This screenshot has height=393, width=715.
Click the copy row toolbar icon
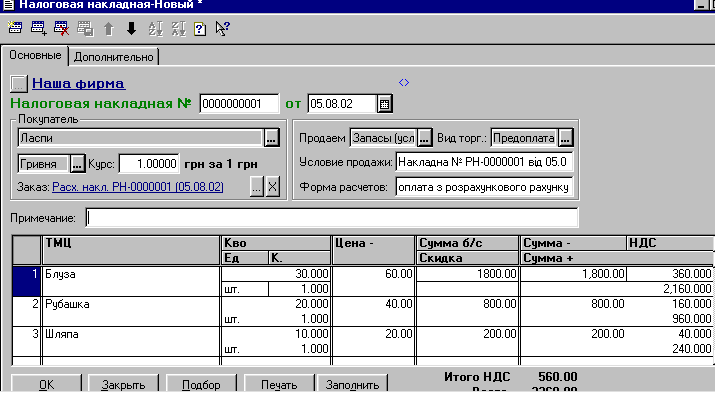tap(85, 29)
